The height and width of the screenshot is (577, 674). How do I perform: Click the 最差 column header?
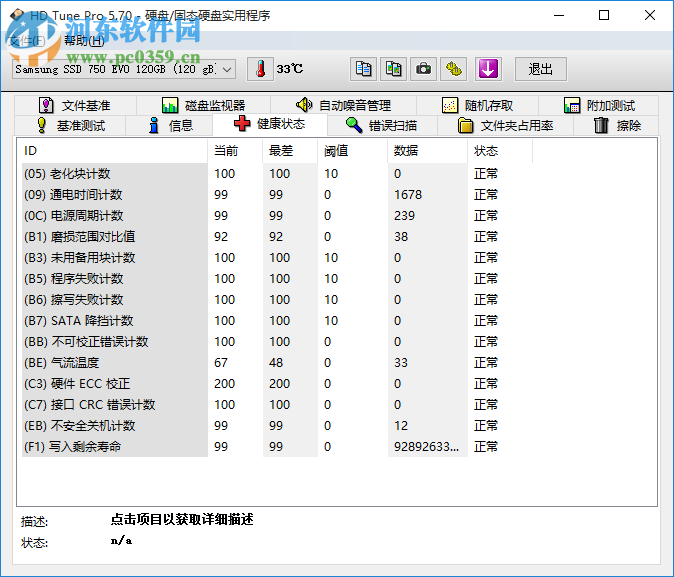[x=290, y=151]
